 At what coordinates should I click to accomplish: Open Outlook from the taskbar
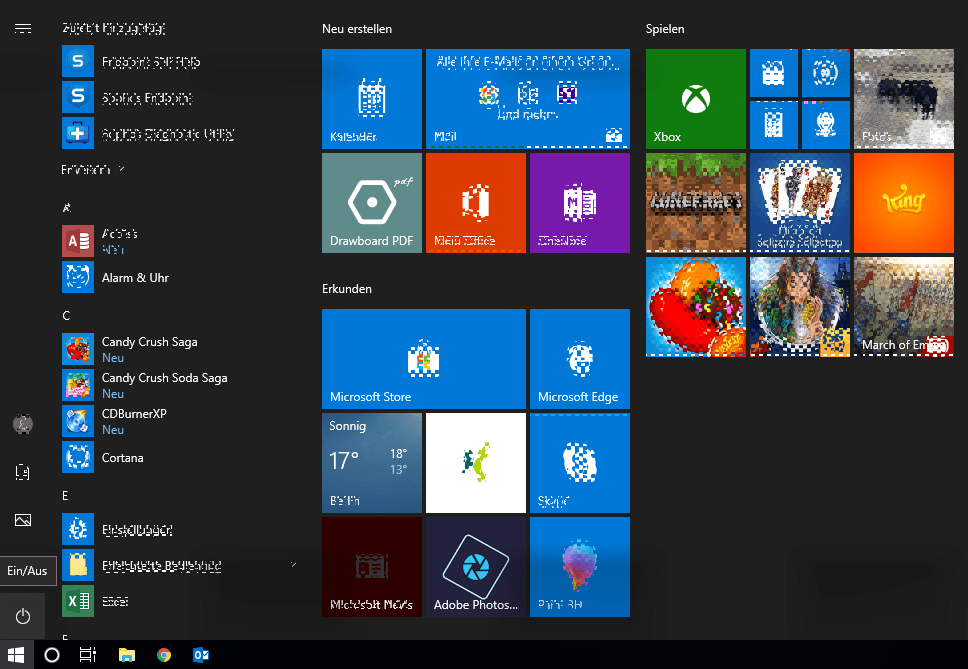(201, 655)
